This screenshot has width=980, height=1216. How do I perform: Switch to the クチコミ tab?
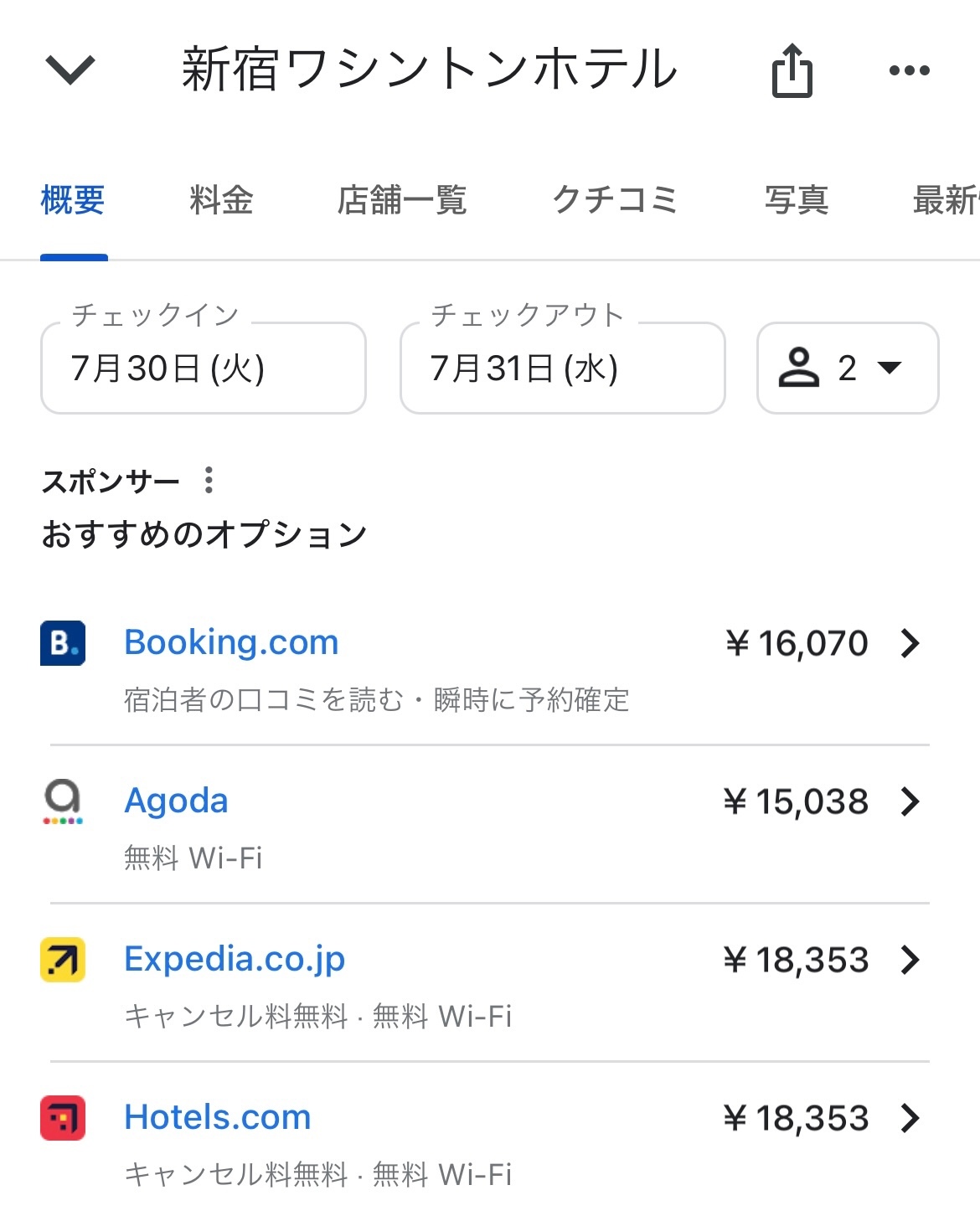pyautogui.click(x=615, y=201)
